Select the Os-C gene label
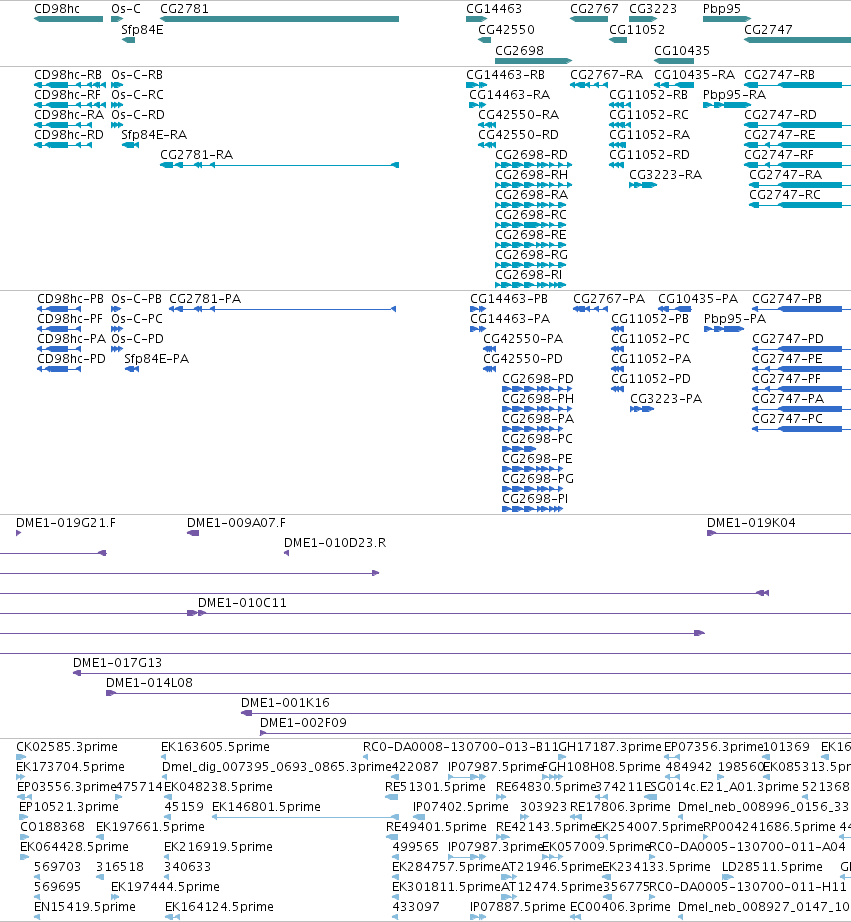The width and height of the screenshot is (851, 922). click(x=126, y=9)
